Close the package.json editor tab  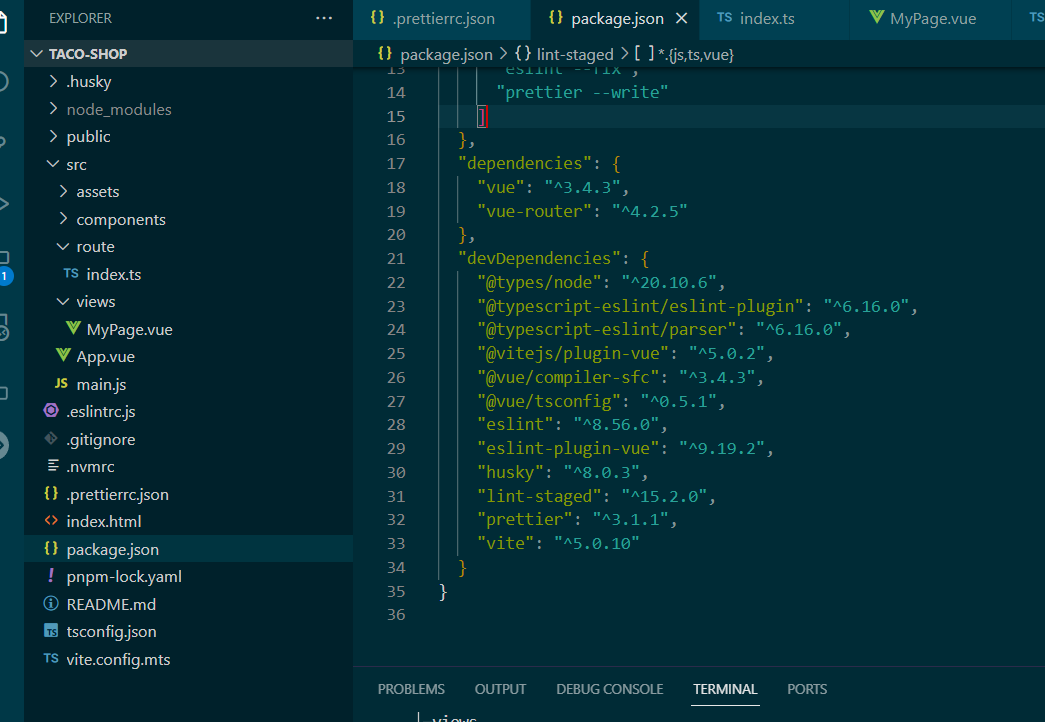coord(681,19)
